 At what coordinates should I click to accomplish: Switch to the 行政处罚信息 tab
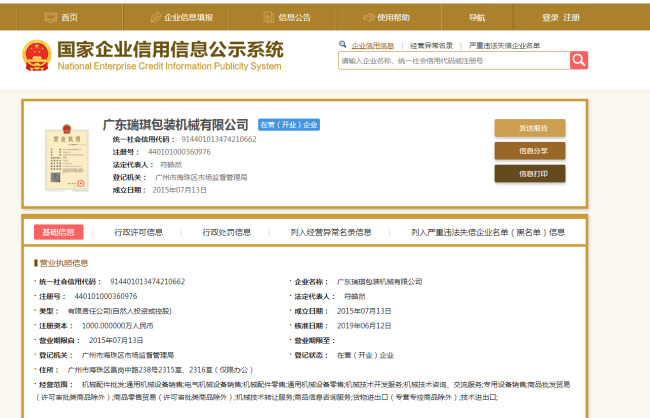click(x=226, y=232)
